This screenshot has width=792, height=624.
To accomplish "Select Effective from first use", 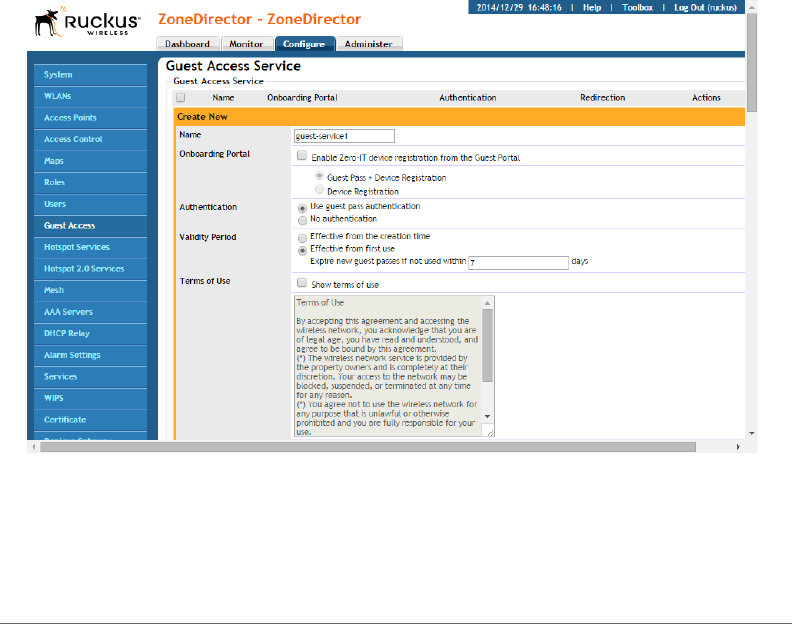I will tap(303, 251).
